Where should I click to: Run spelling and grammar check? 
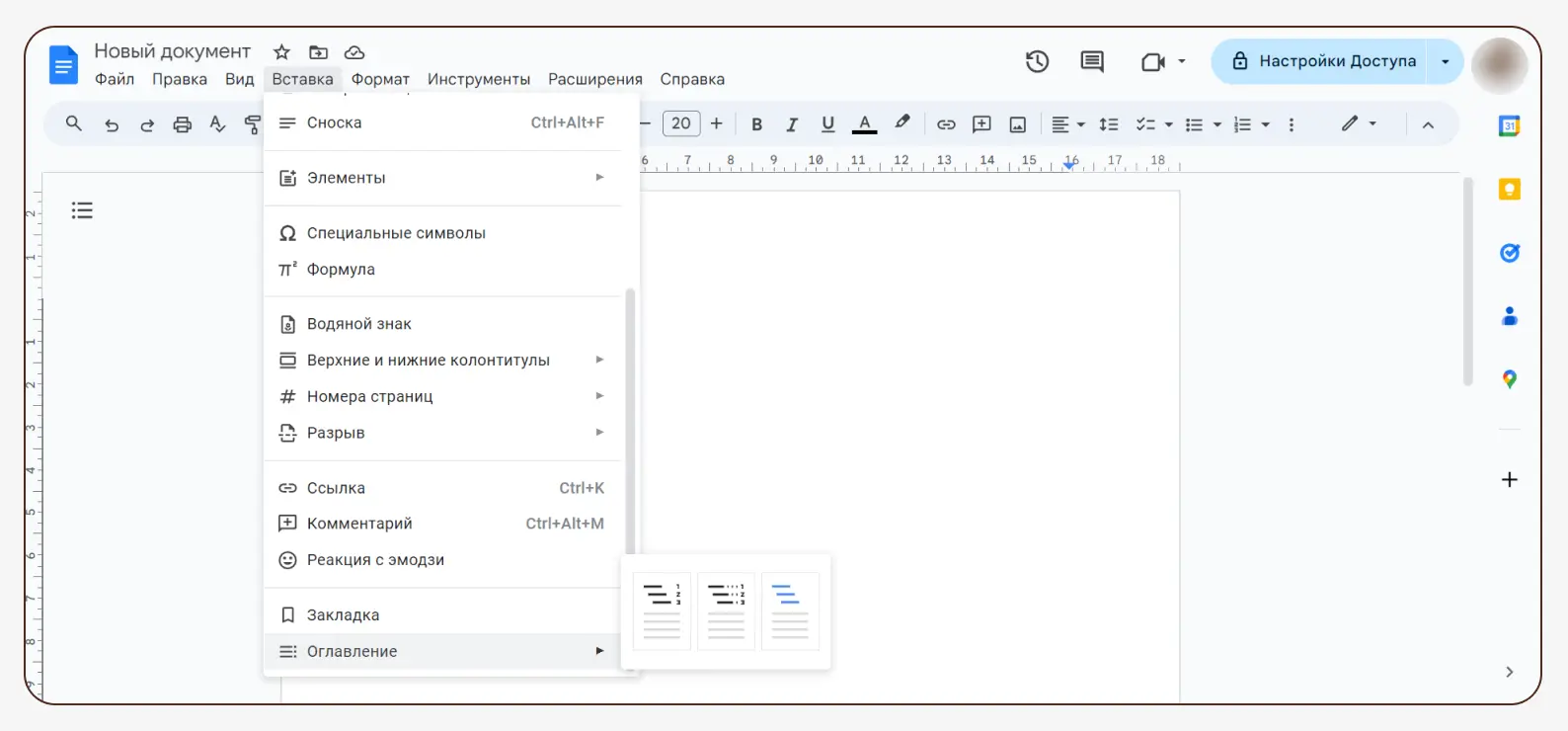218,124
